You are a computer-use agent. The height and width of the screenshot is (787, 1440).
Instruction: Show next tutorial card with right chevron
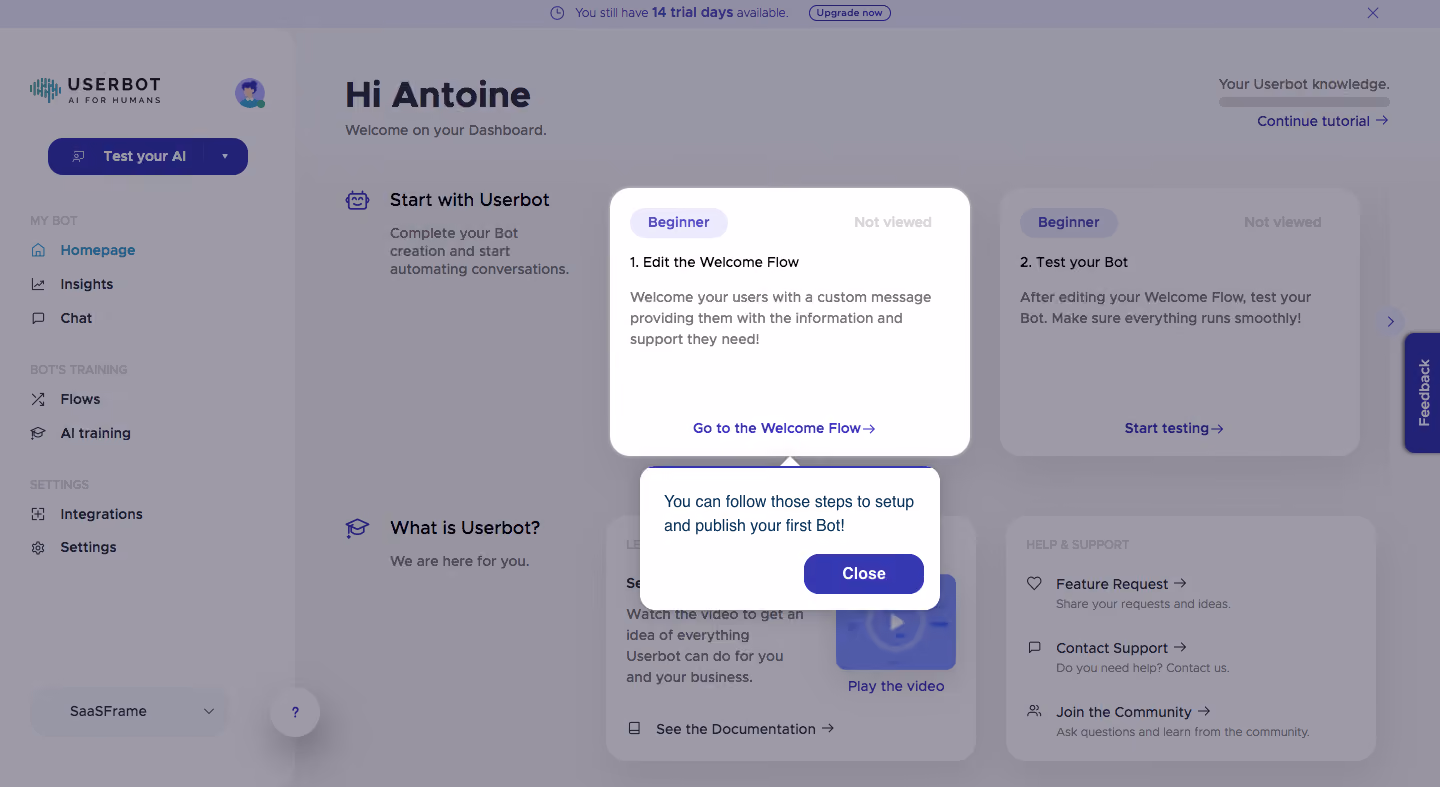point(1390,322)
